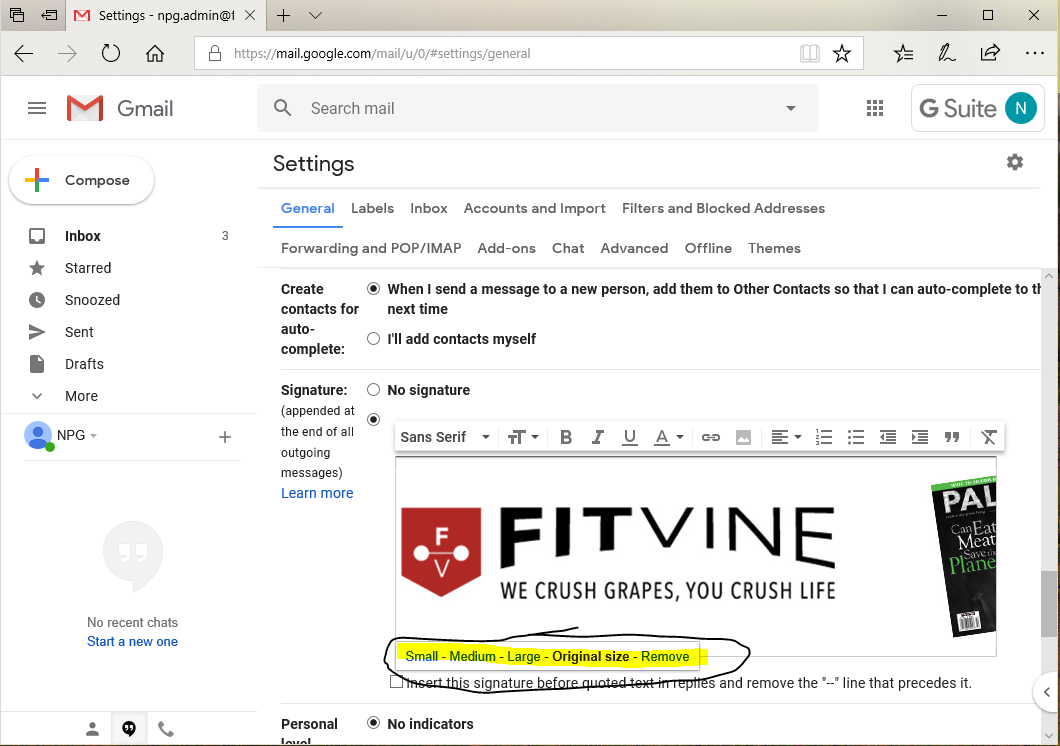This screenshot has height=746, width=1060.
Task: Go to browser Home page
Action: pyautogui.click(x=155, y=53)
